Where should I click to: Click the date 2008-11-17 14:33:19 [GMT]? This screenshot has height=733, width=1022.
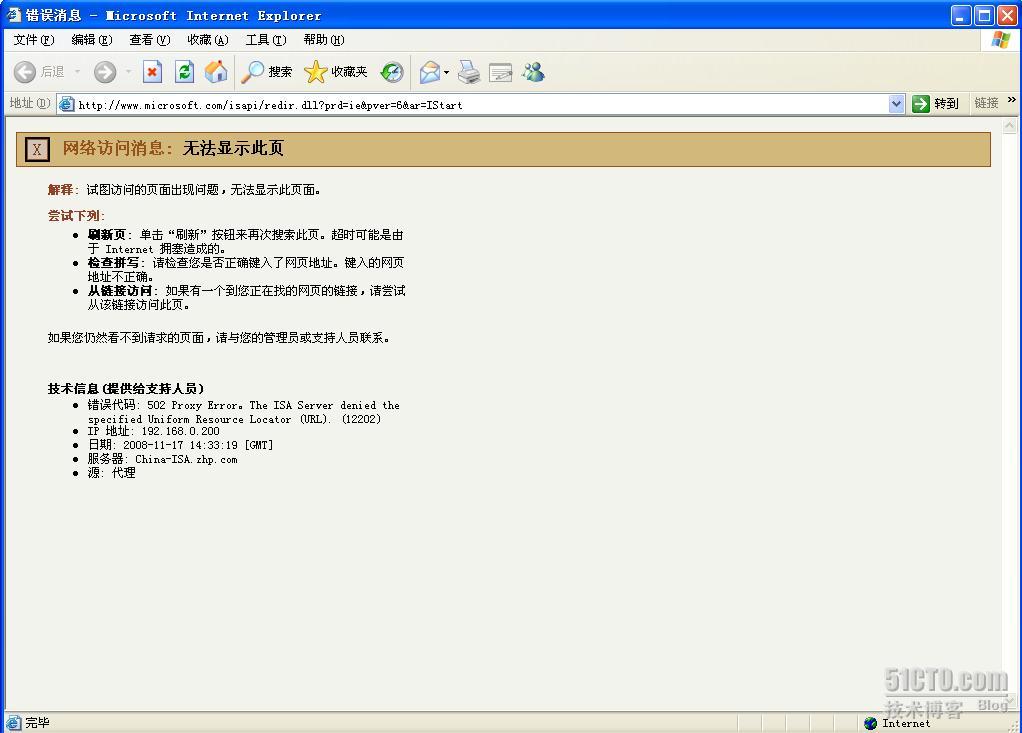198,445
